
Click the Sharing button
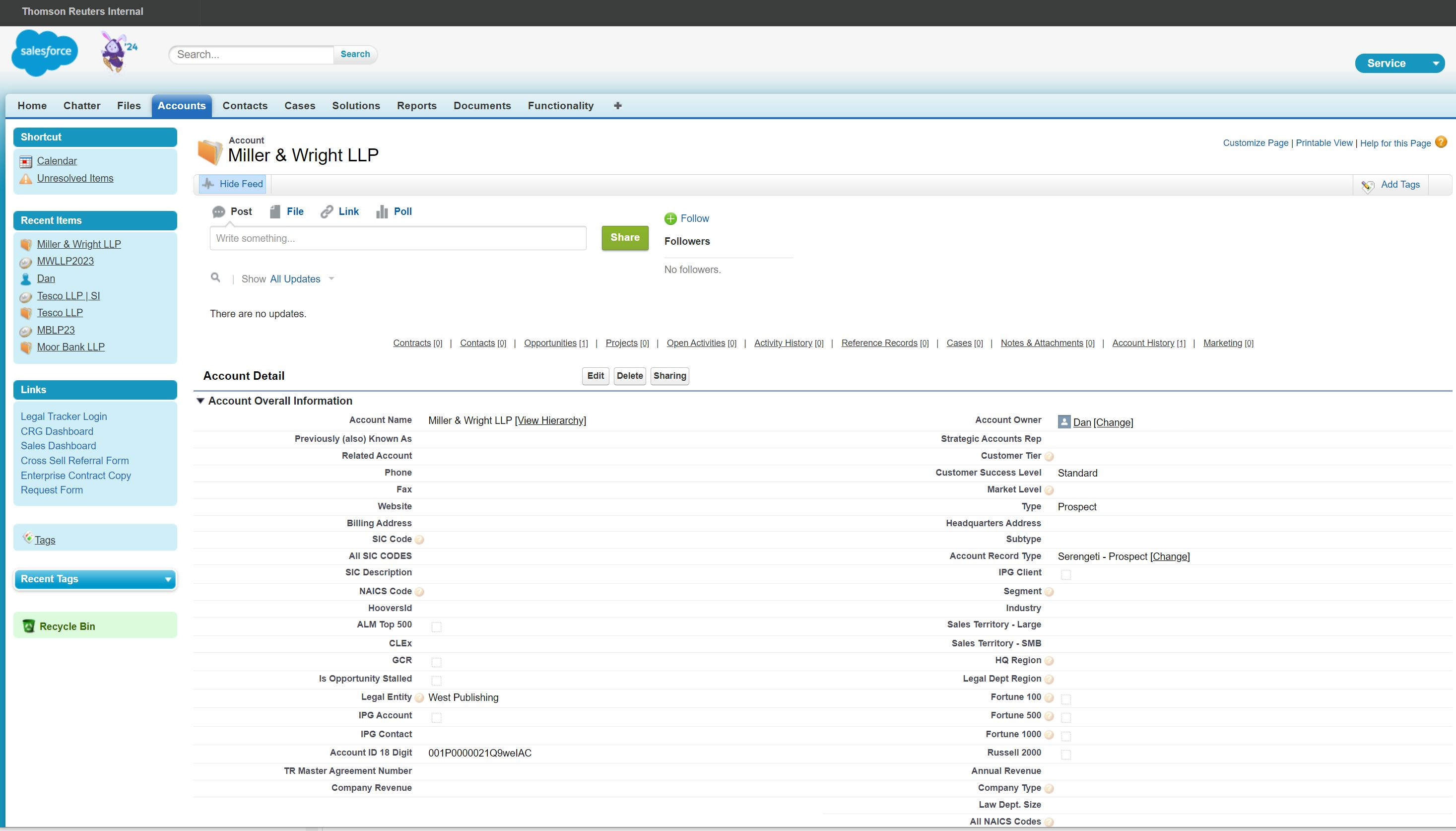669,376
